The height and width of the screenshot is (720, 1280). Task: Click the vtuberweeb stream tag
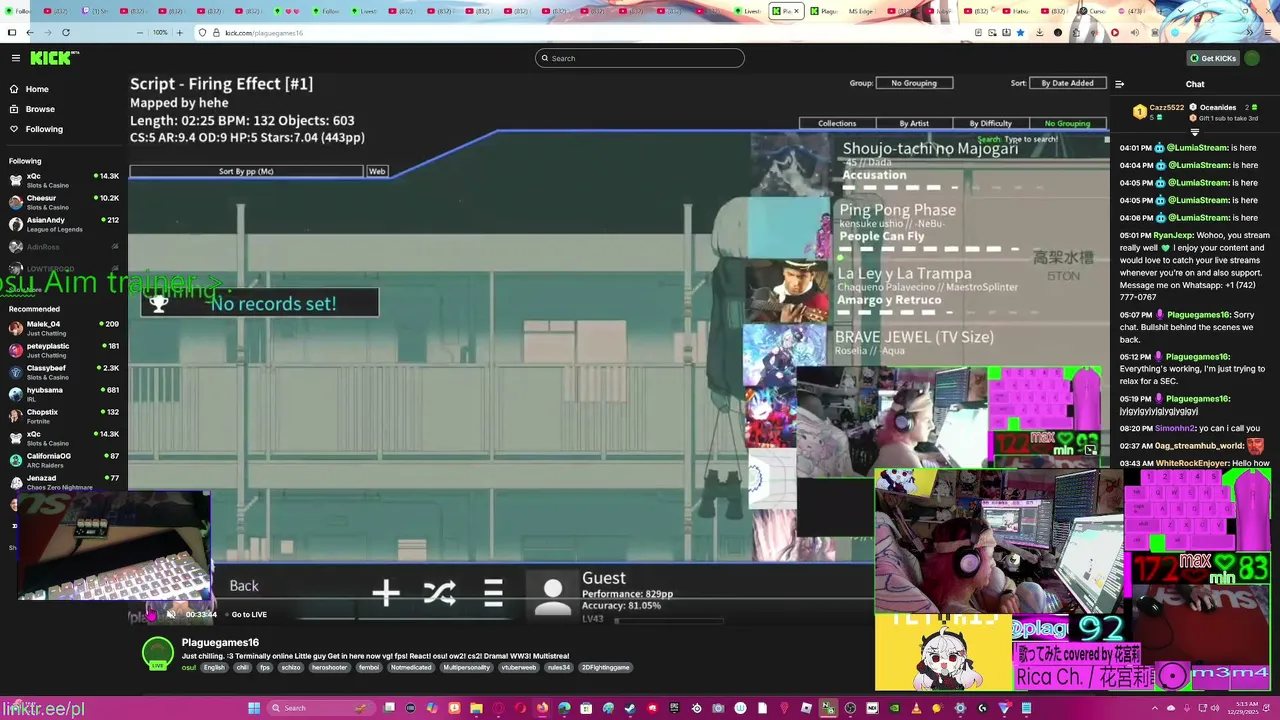pyautogui.click(x=518, y=668)
